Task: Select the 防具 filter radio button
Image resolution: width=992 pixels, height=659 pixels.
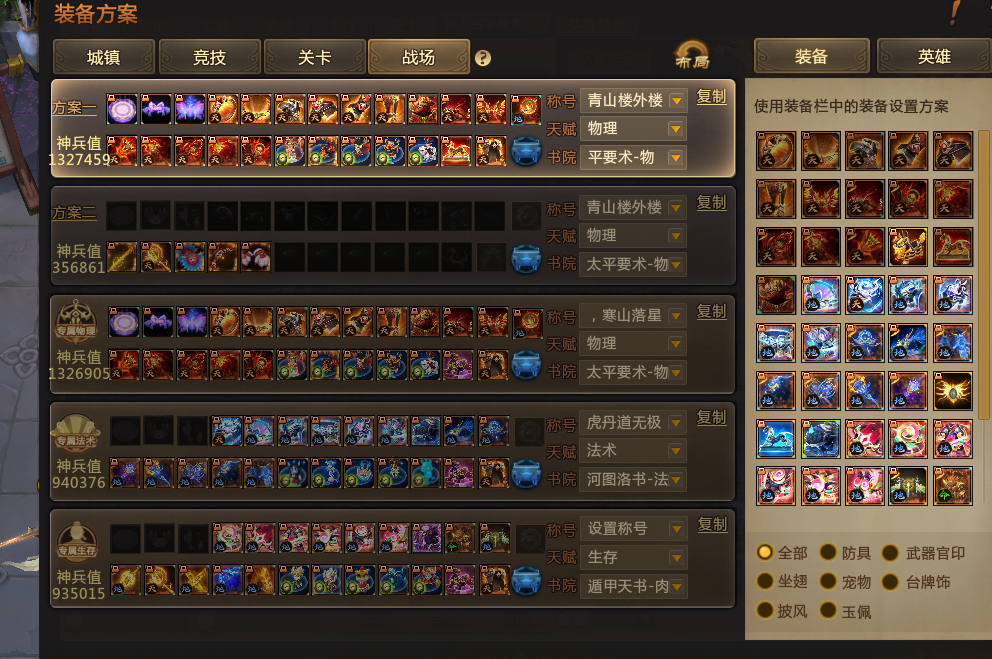Action: [x=828, y=553]
